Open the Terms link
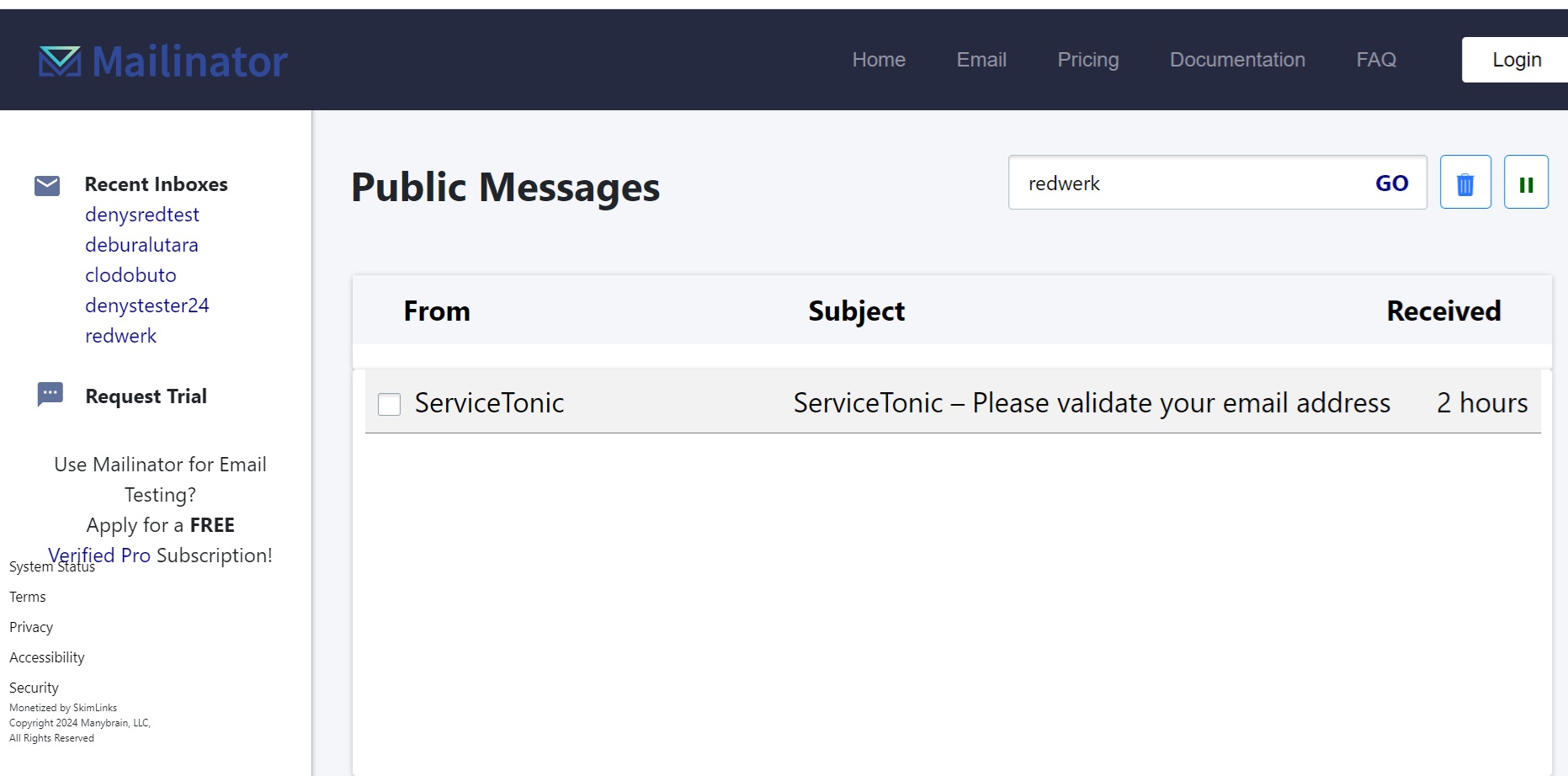The width and height of the screenshot is (1568, 776). point(28,597)
